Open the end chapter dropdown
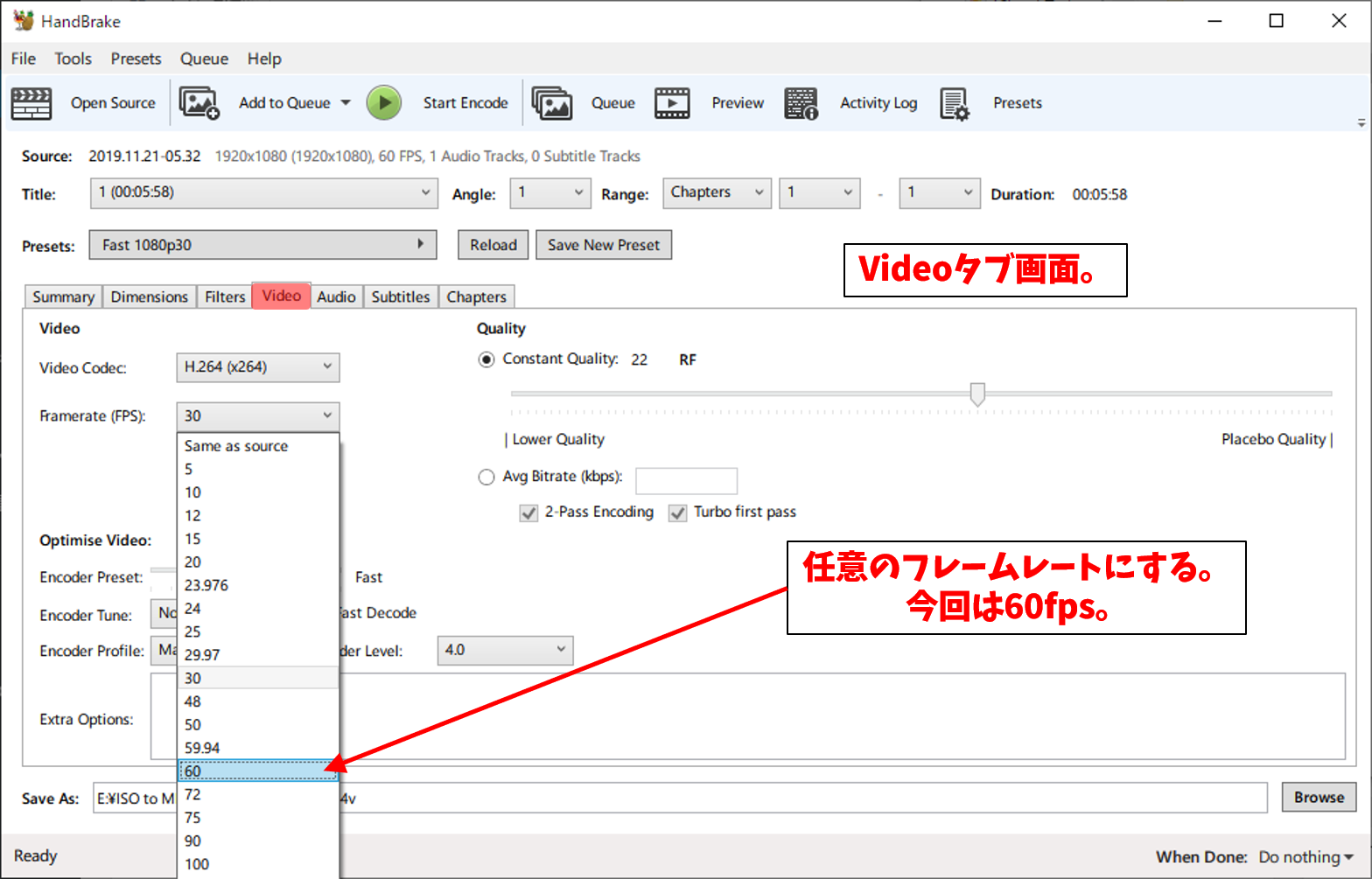Image resolution: width=1372 pixels, height=879 pixels. [x=939, y=193]
